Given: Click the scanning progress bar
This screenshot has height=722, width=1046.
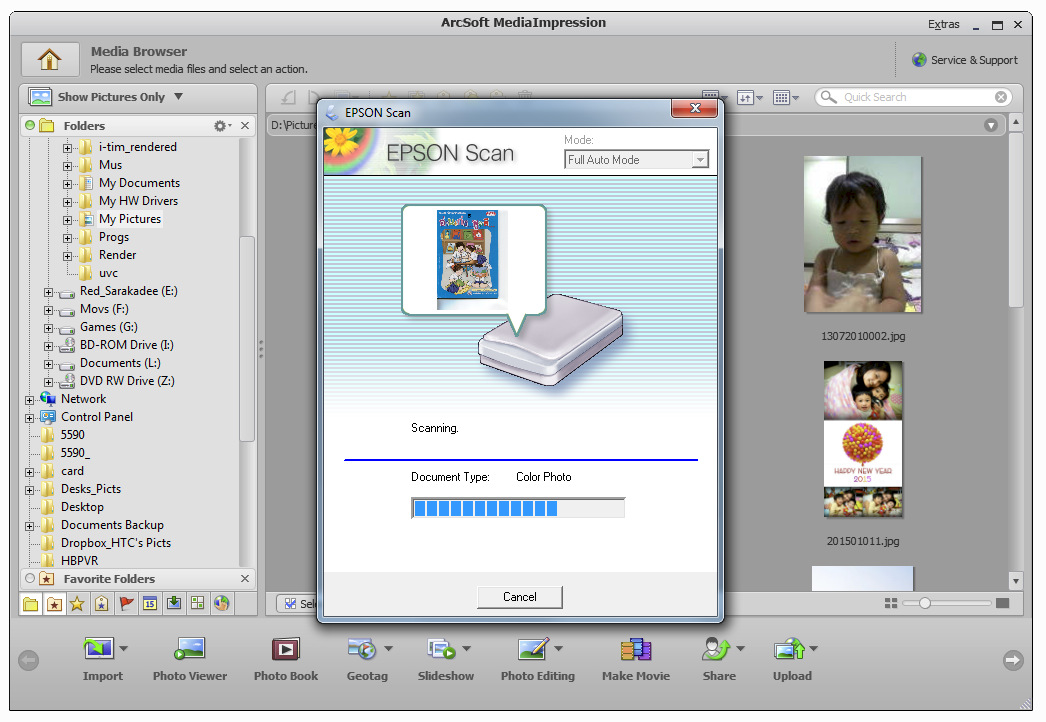Looking at the screenshot, I should point(518,508).
